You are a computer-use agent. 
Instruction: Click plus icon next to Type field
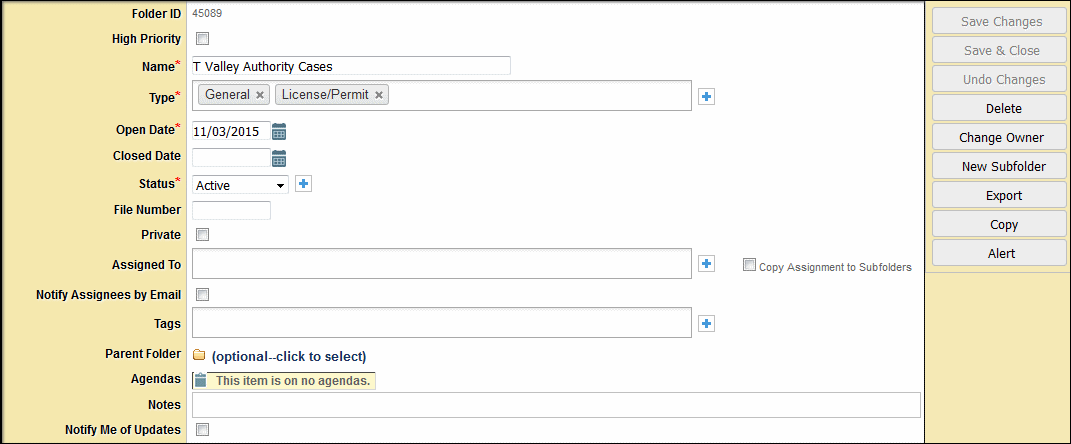point(706,96)
